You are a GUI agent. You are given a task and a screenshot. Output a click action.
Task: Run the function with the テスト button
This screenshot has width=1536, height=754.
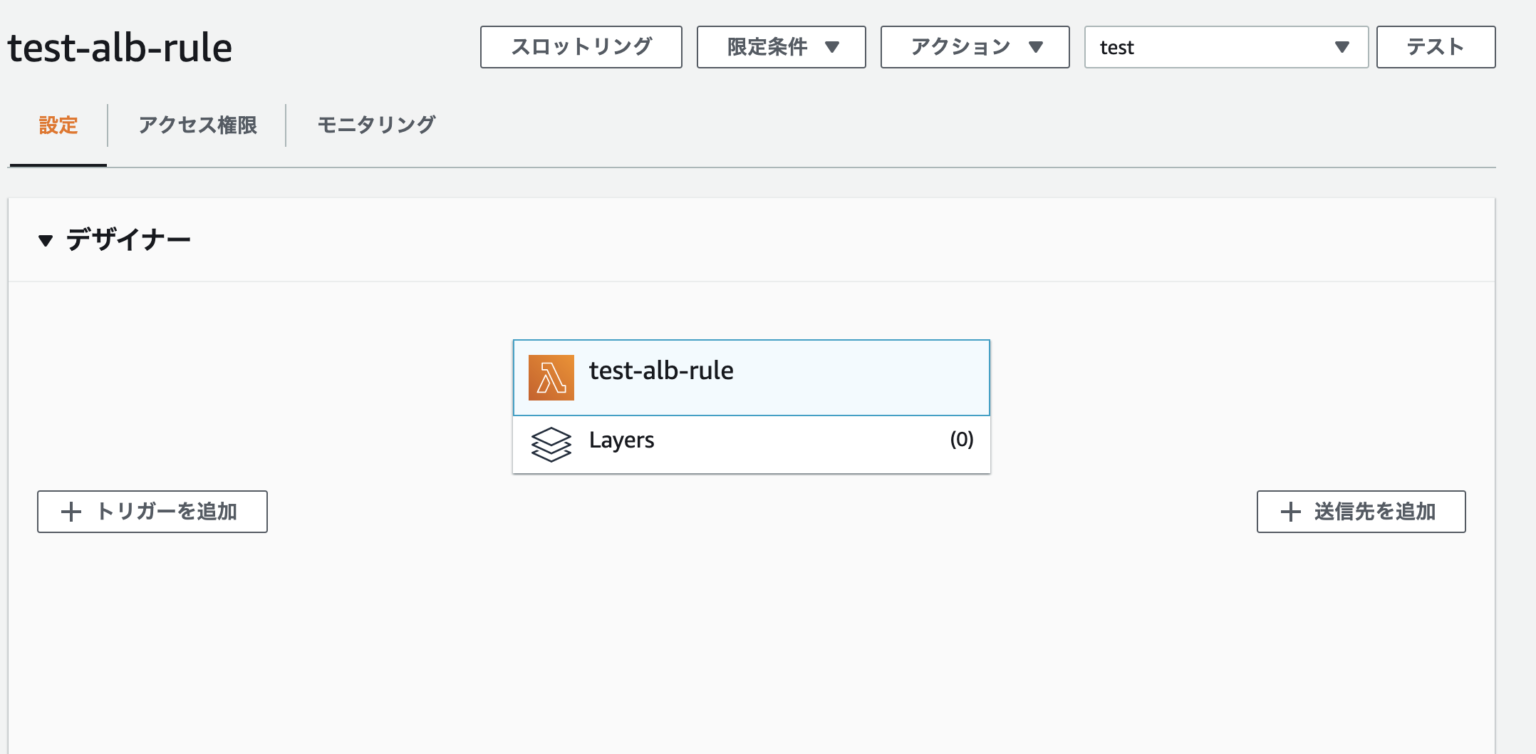(1435, 46)
